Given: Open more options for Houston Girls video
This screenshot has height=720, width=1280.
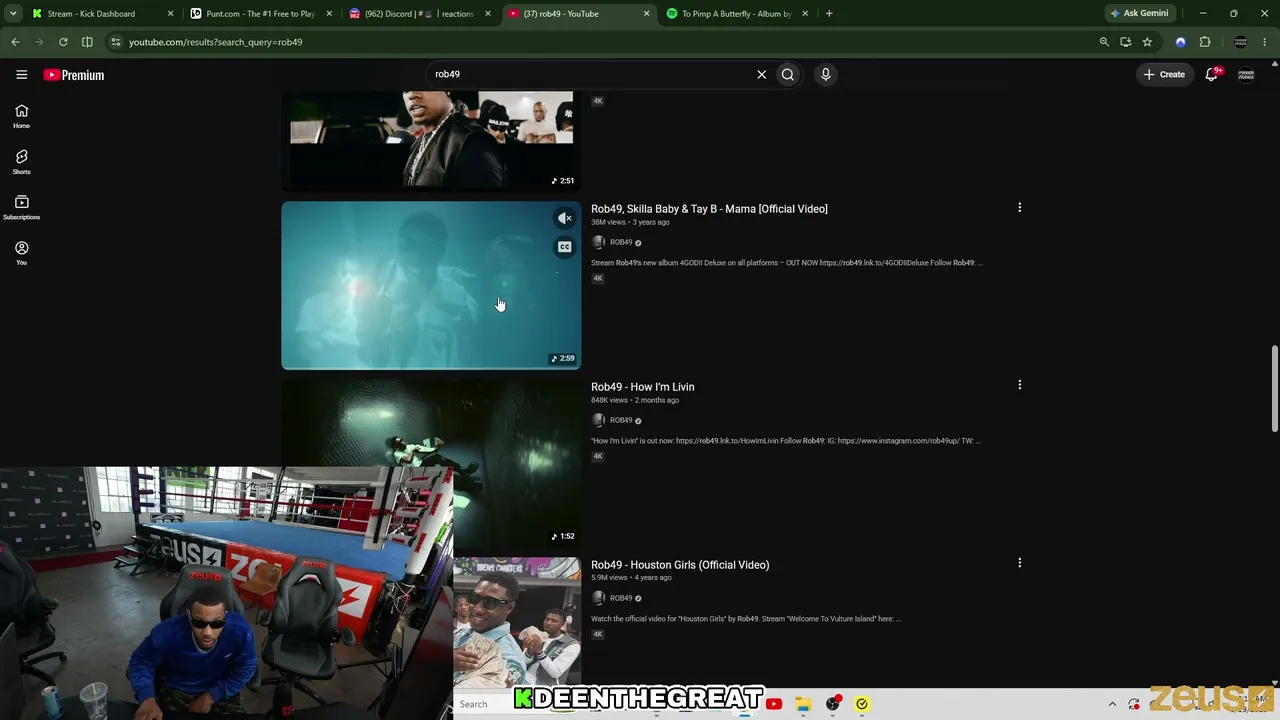Looking at the screenshot, I should (x=1019, y=563).
